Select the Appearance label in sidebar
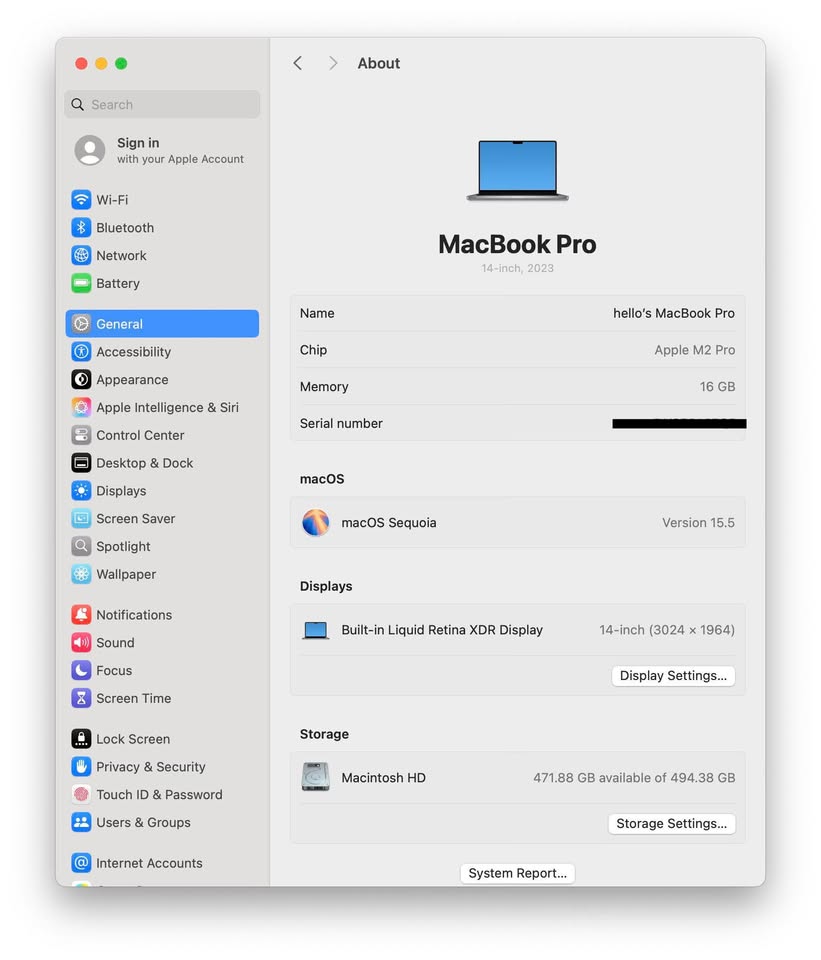 pos(132,380)
